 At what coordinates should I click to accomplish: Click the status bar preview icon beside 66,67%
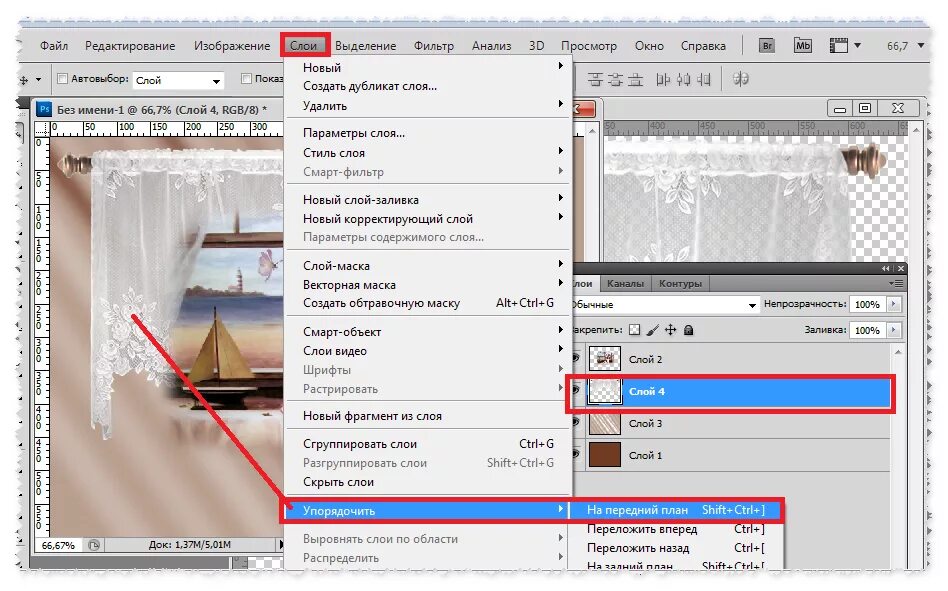tap(94, 545)
